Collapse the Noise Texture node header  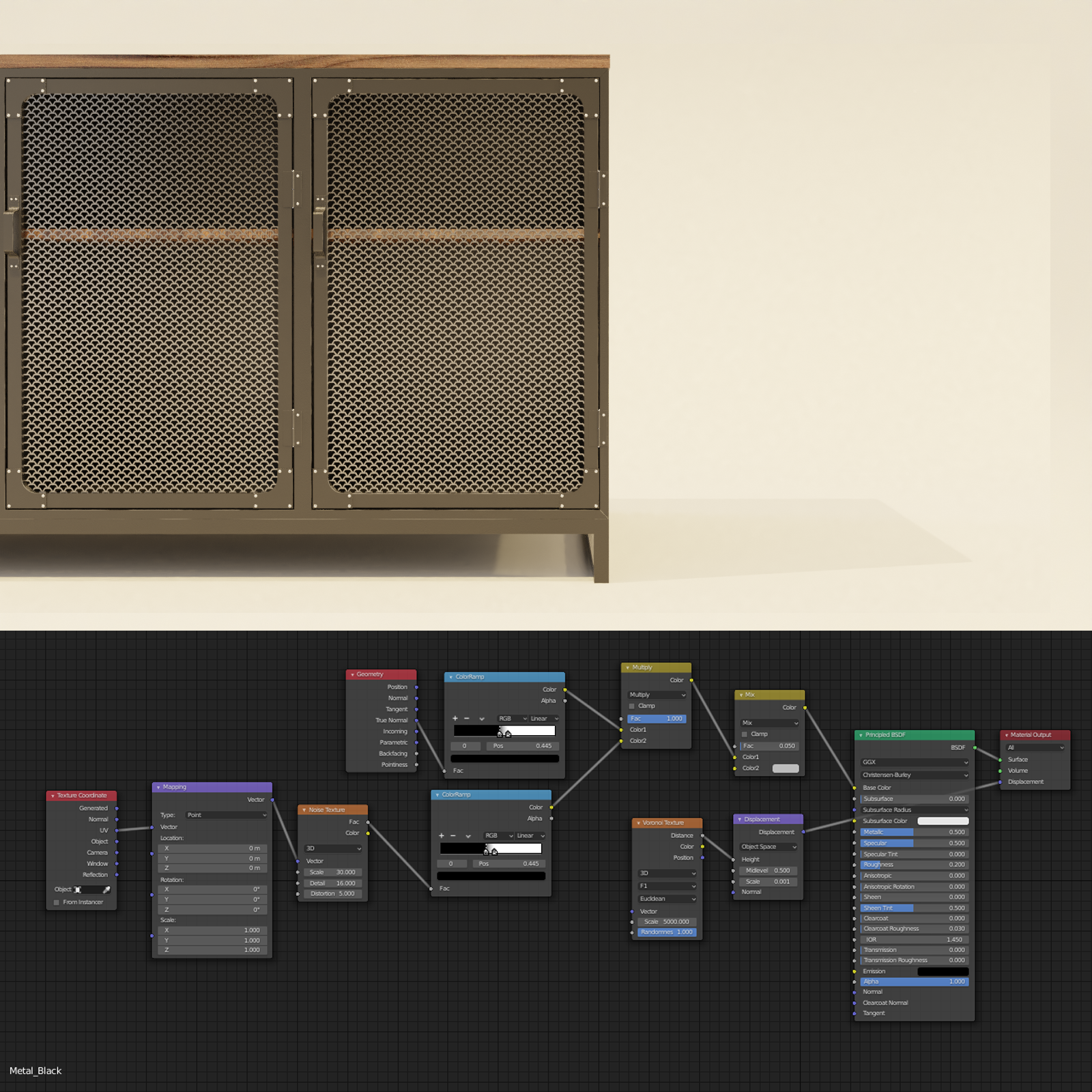303,809
